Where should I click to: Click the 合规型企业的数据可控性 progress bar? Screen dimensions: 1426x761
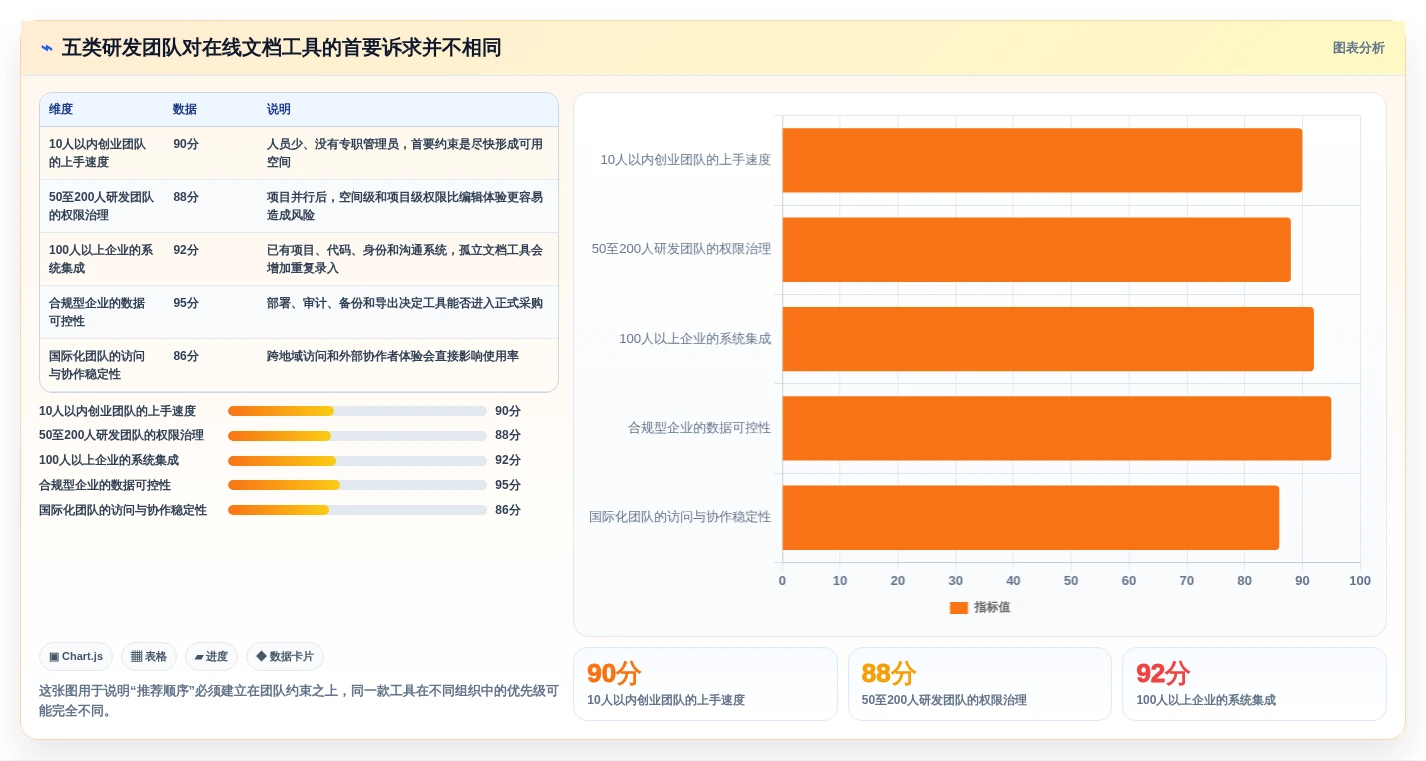click(x=357, y=485)
